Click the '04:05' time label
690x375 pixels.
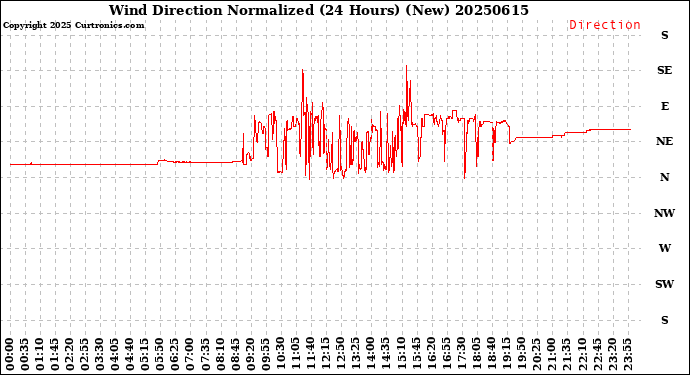pyautogui.click(x=115, y=354)
